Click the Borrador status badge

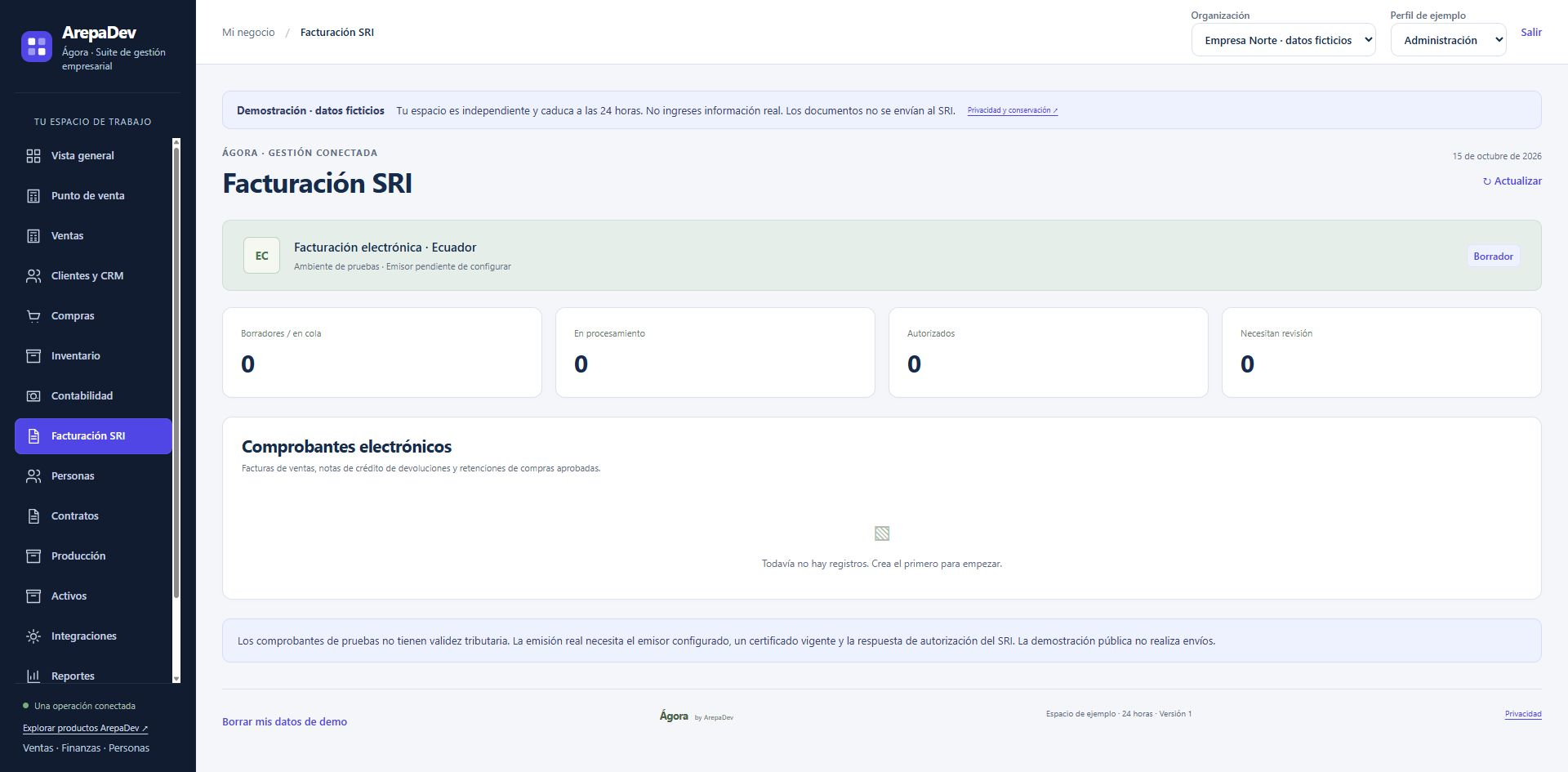click(x=1493, y=257)
